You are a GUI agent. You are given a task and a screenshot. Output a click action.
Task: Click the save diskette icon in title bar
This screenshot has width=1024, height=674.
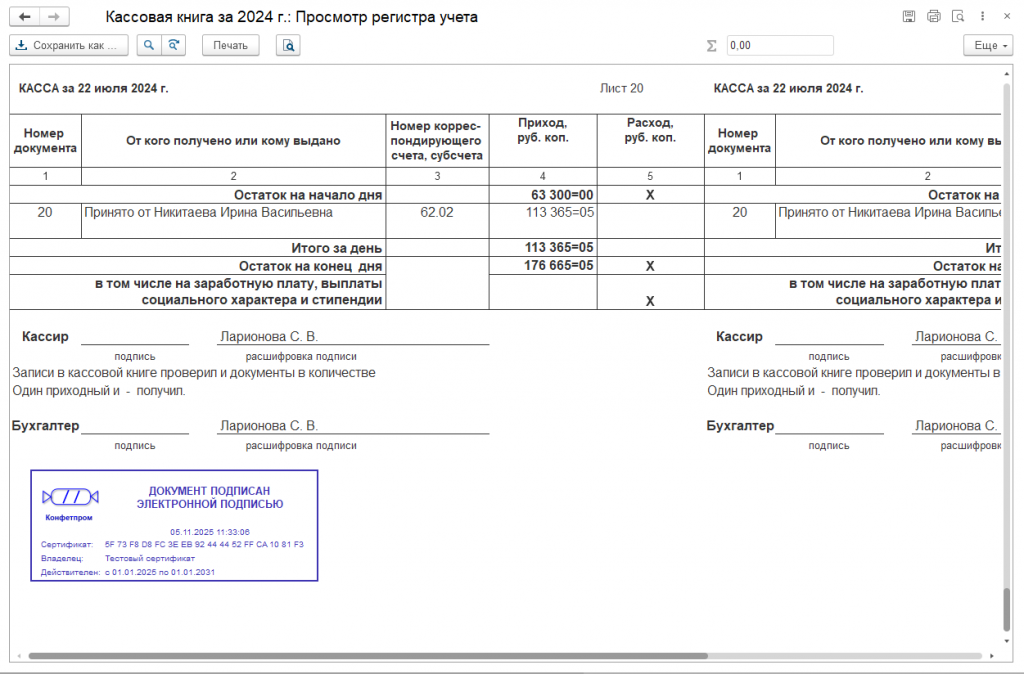coord(909,16)
